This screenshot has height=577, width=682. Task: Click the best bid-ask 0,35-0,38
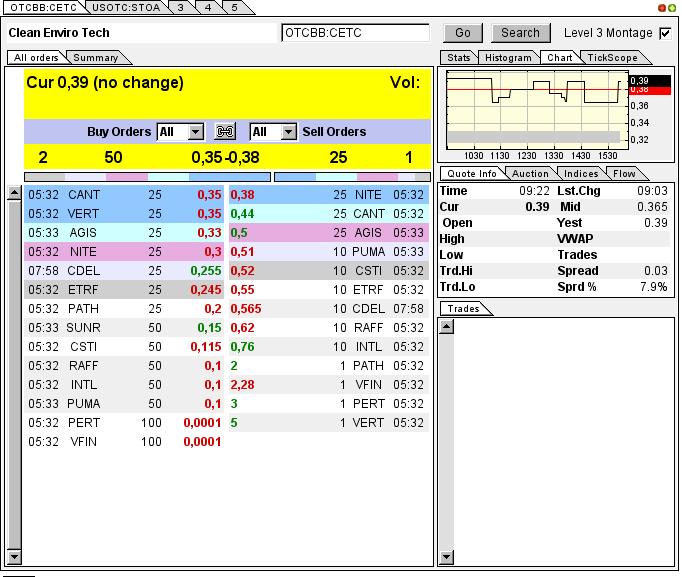225,157
